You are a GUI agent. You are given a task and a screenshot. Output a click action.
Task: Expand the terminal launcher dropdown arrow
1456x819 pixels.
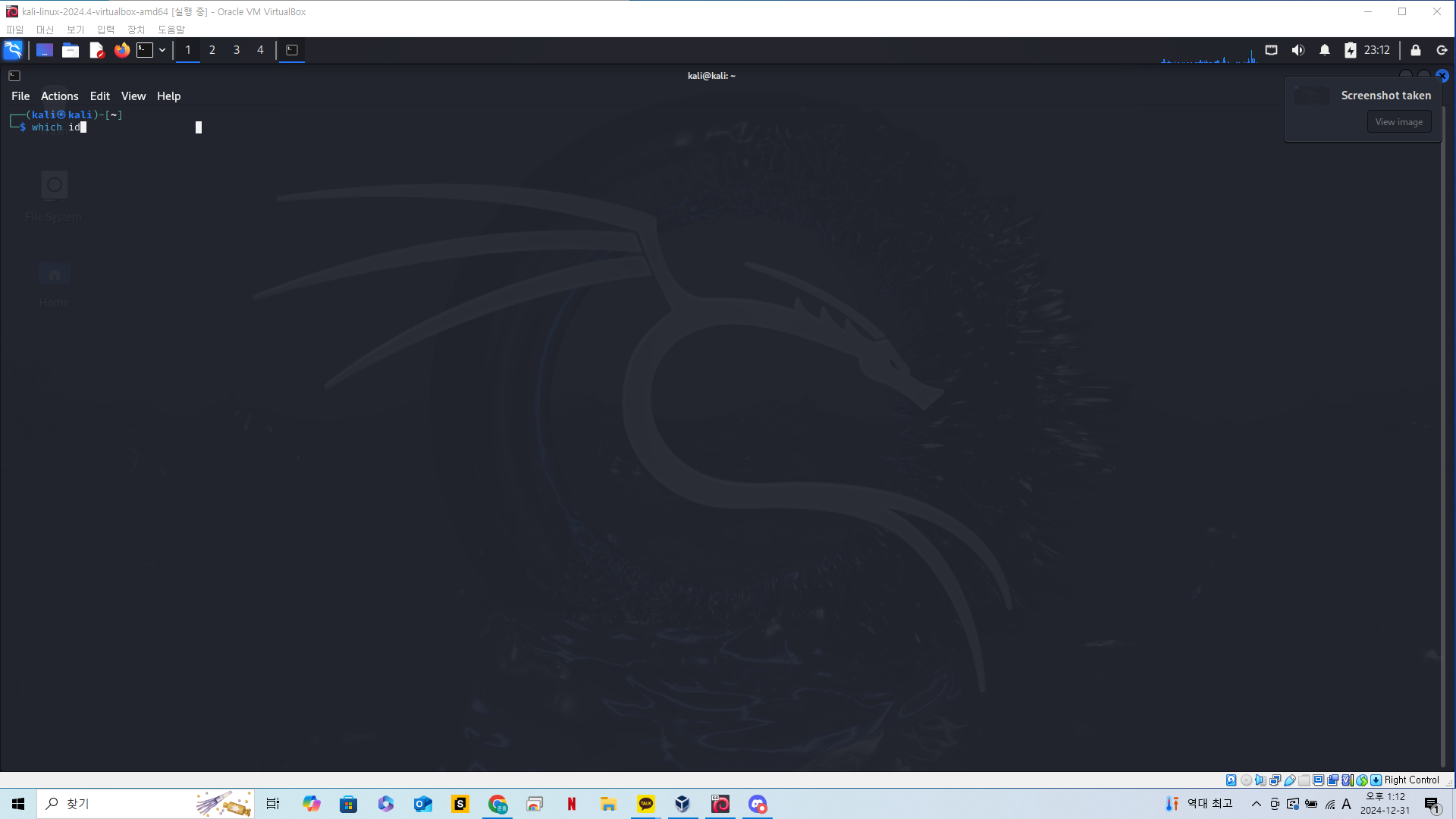[162, 50]
